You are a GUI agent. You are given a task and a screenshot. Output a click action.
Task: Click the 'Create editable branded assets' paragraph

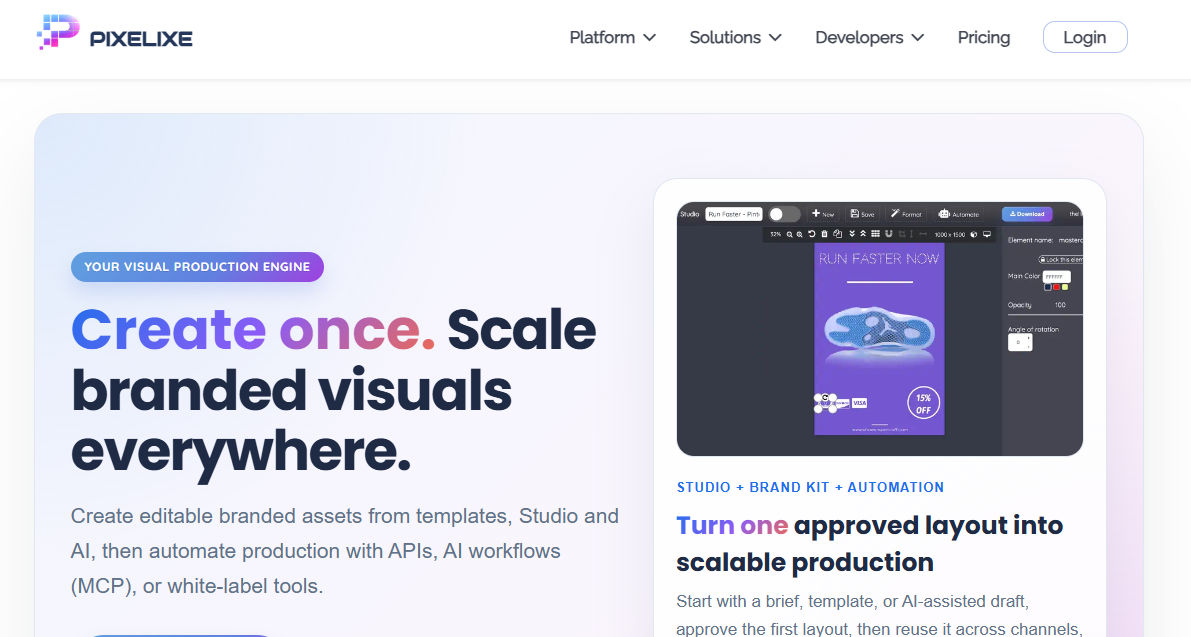coord(345,551)
